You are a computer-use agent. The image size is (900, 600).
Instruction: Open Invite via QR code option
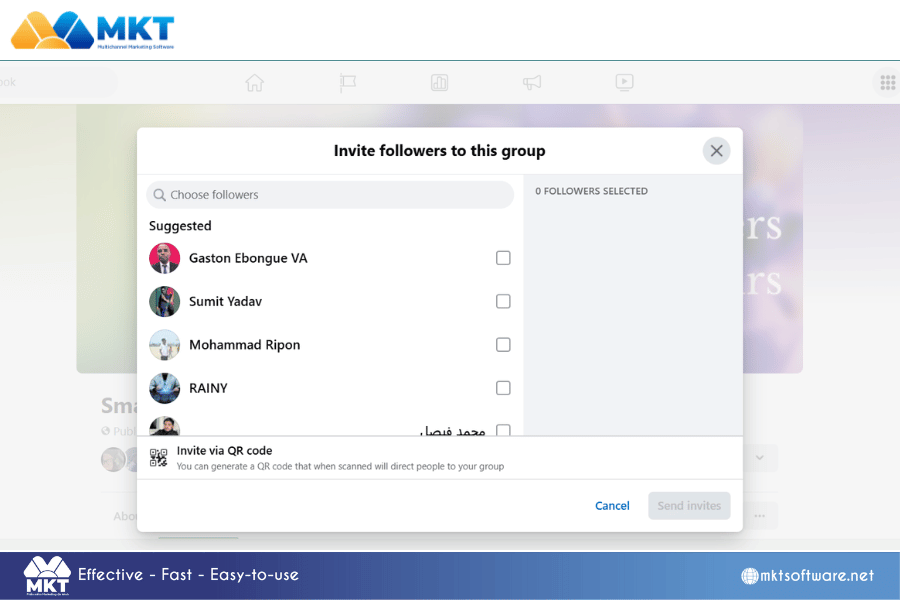[440, 458]
